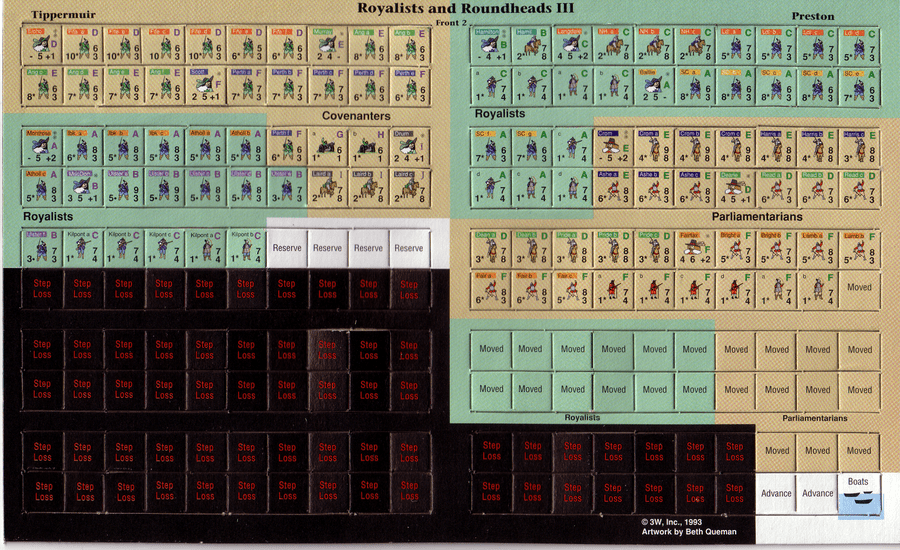Select the Perth a infantry counter
This screenshot has height=550, width=900.
(246, 85)
